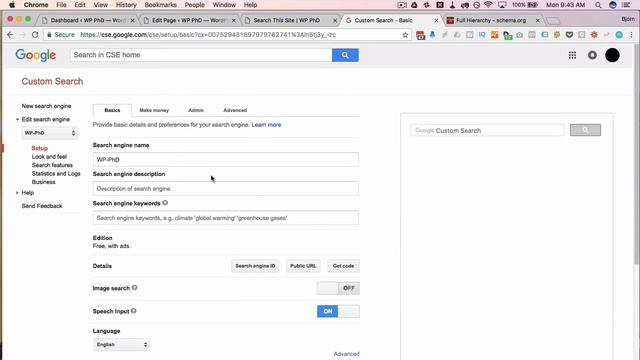Click the Secure padlock indicator
The height and width of the screenshot is (360, 640).
61,35
